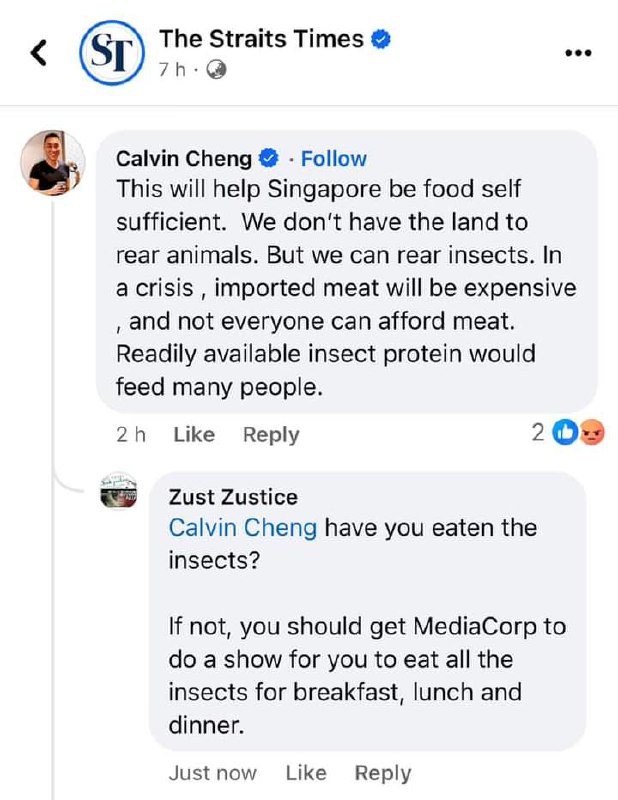Screen dimensions: 618x800
Task: Click the blue thumbs-up reaction icon
Action: (565, 432)
